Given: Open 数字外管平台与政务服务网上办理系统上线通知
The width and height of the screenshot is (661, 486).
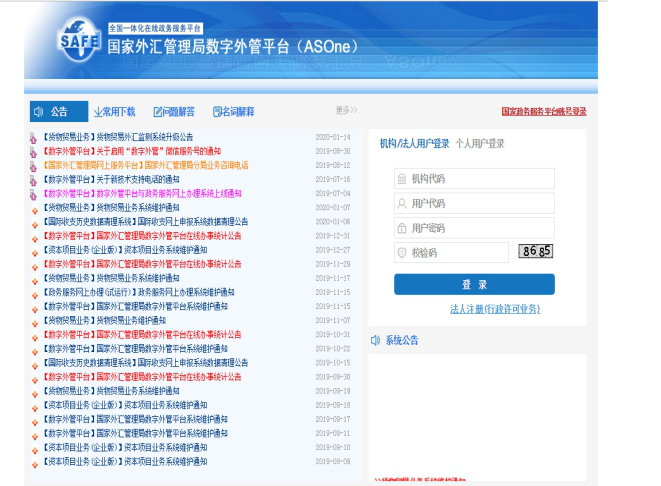Looking at the screenshot, I should 142,193.
